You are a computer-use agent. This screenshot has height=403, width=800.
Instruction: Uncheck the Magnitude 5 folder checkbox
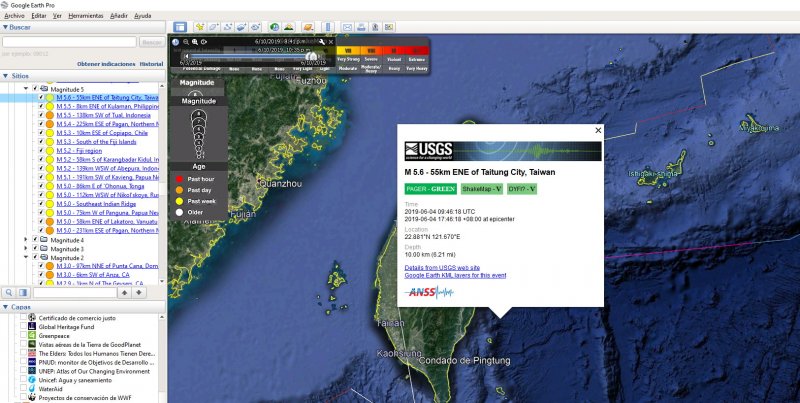click(x=35, y=89)
